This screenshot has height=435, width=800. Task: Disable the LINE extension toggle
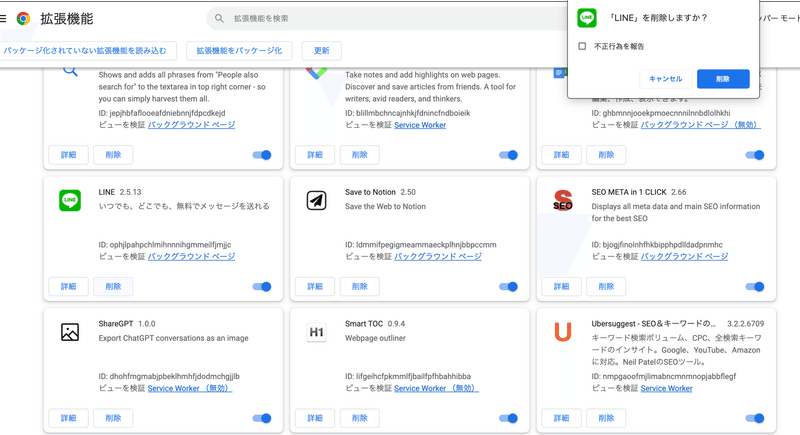262,287
